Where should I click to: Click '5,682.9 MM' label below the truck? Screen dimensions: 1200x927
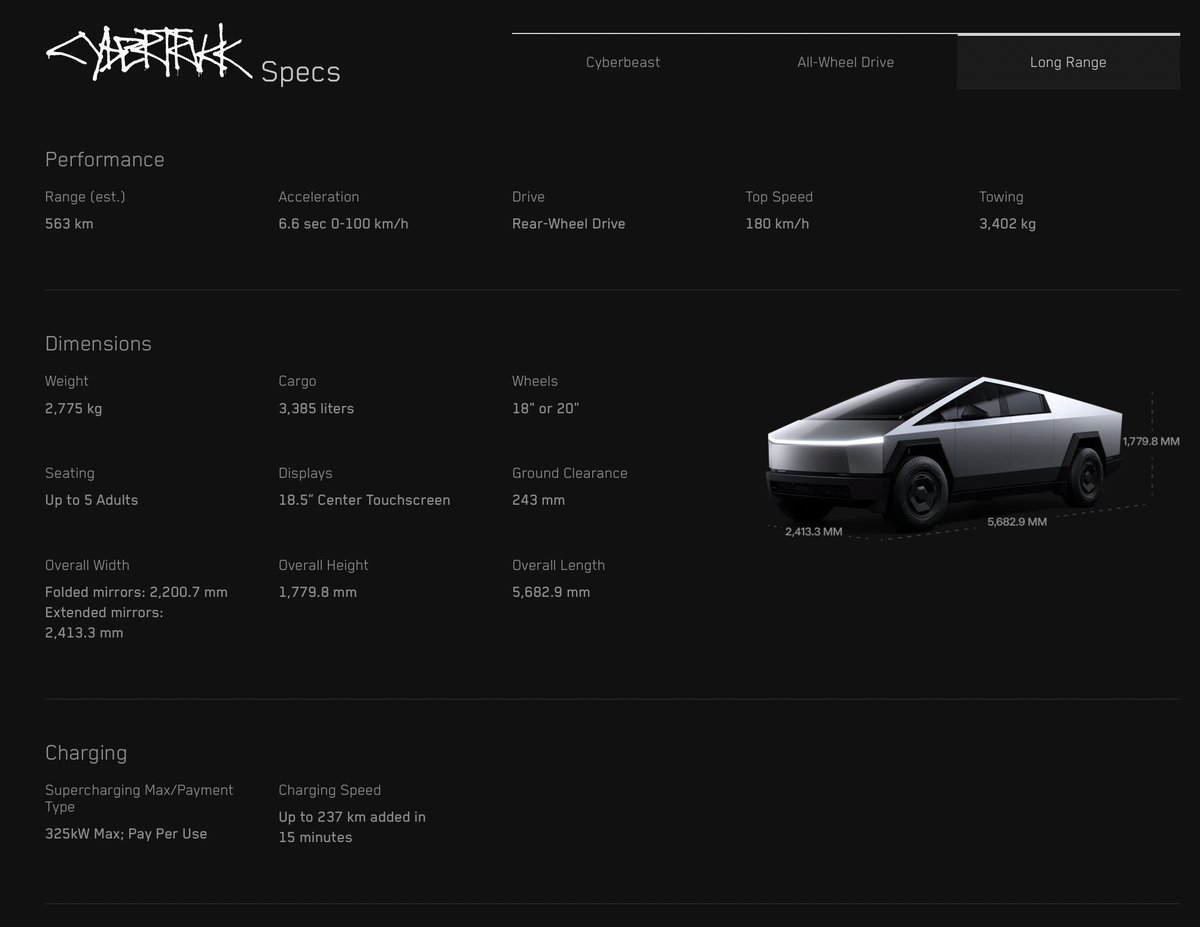(x=1017, y=522)
